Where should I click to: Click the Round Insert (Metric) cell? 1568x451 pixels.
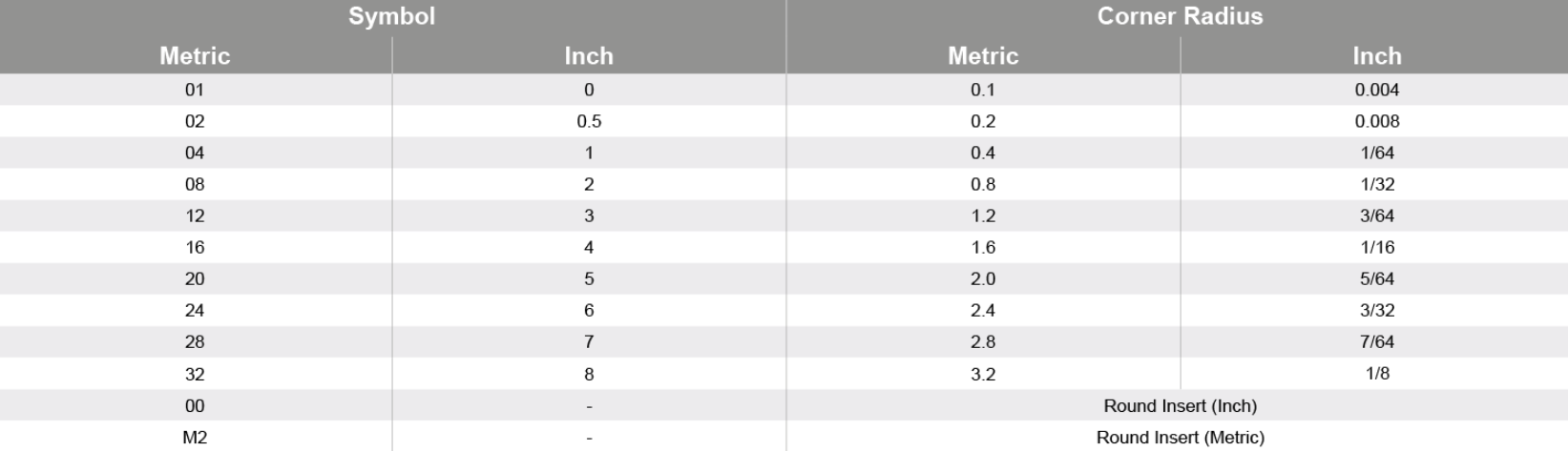click(1178, 437)
